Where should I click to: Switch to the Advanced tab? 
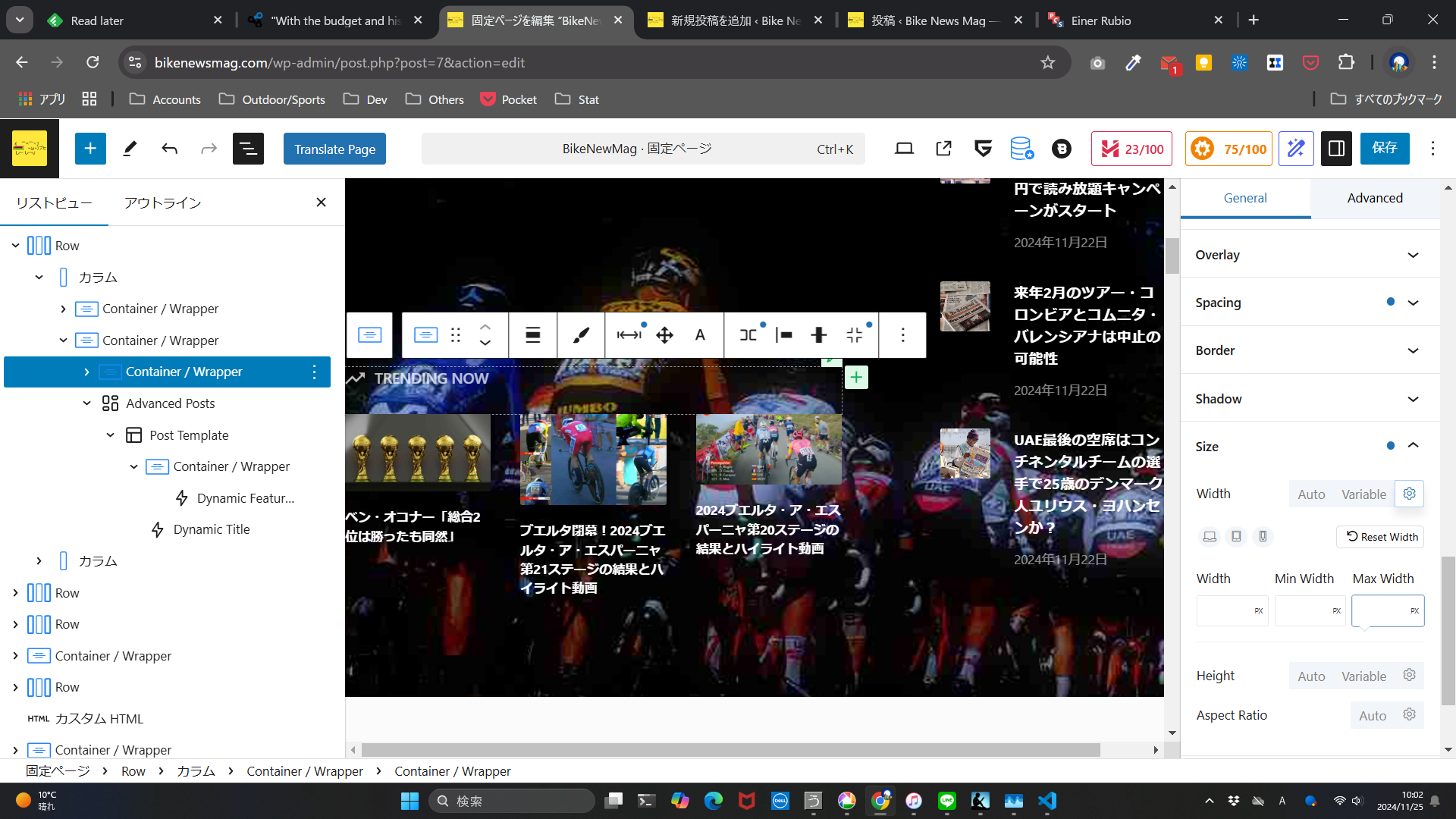[1375, 198]
